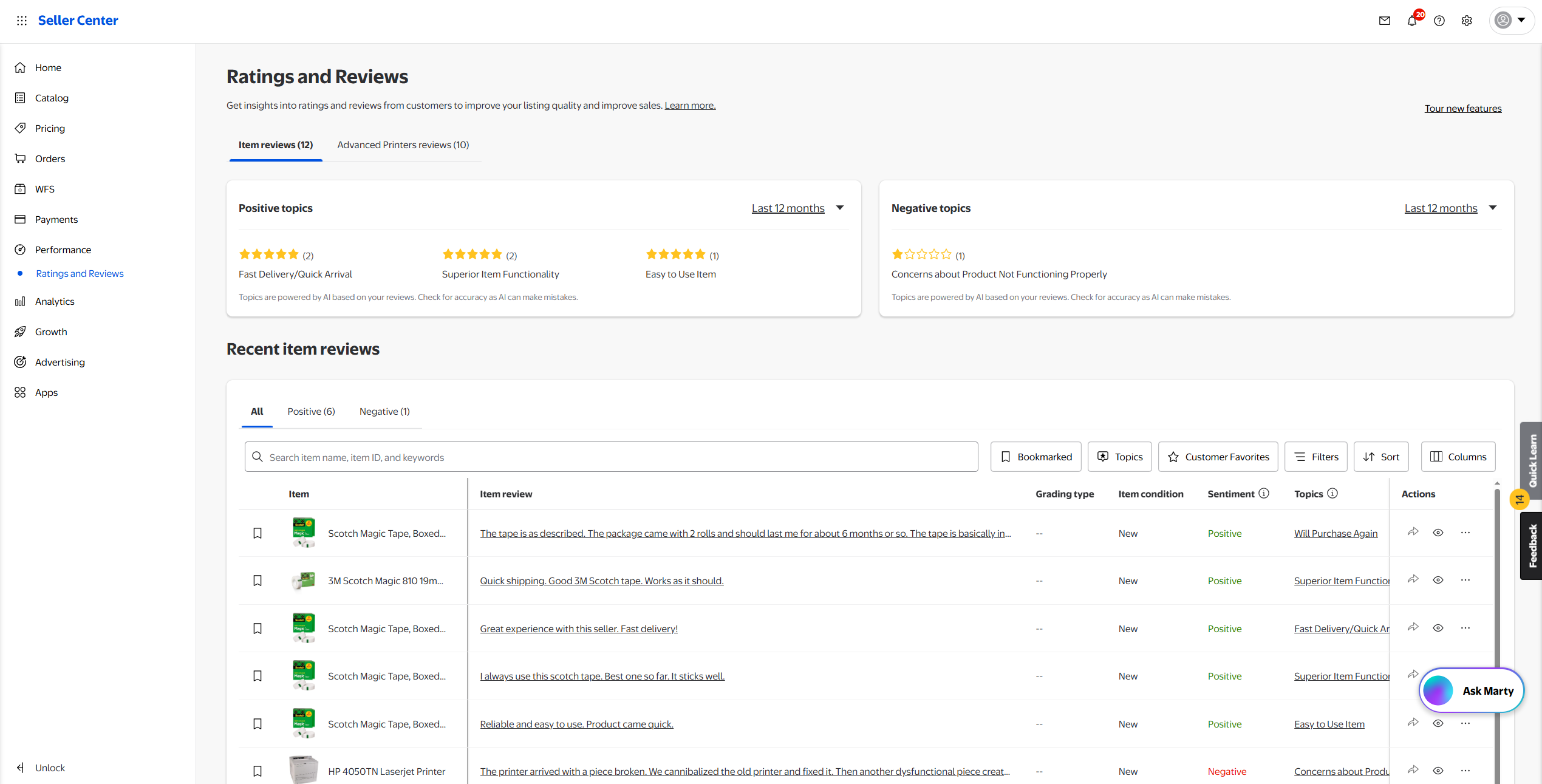Follow the Learn more link
The width and height of the screenshot is (1542, 784).
pos(690,105)
